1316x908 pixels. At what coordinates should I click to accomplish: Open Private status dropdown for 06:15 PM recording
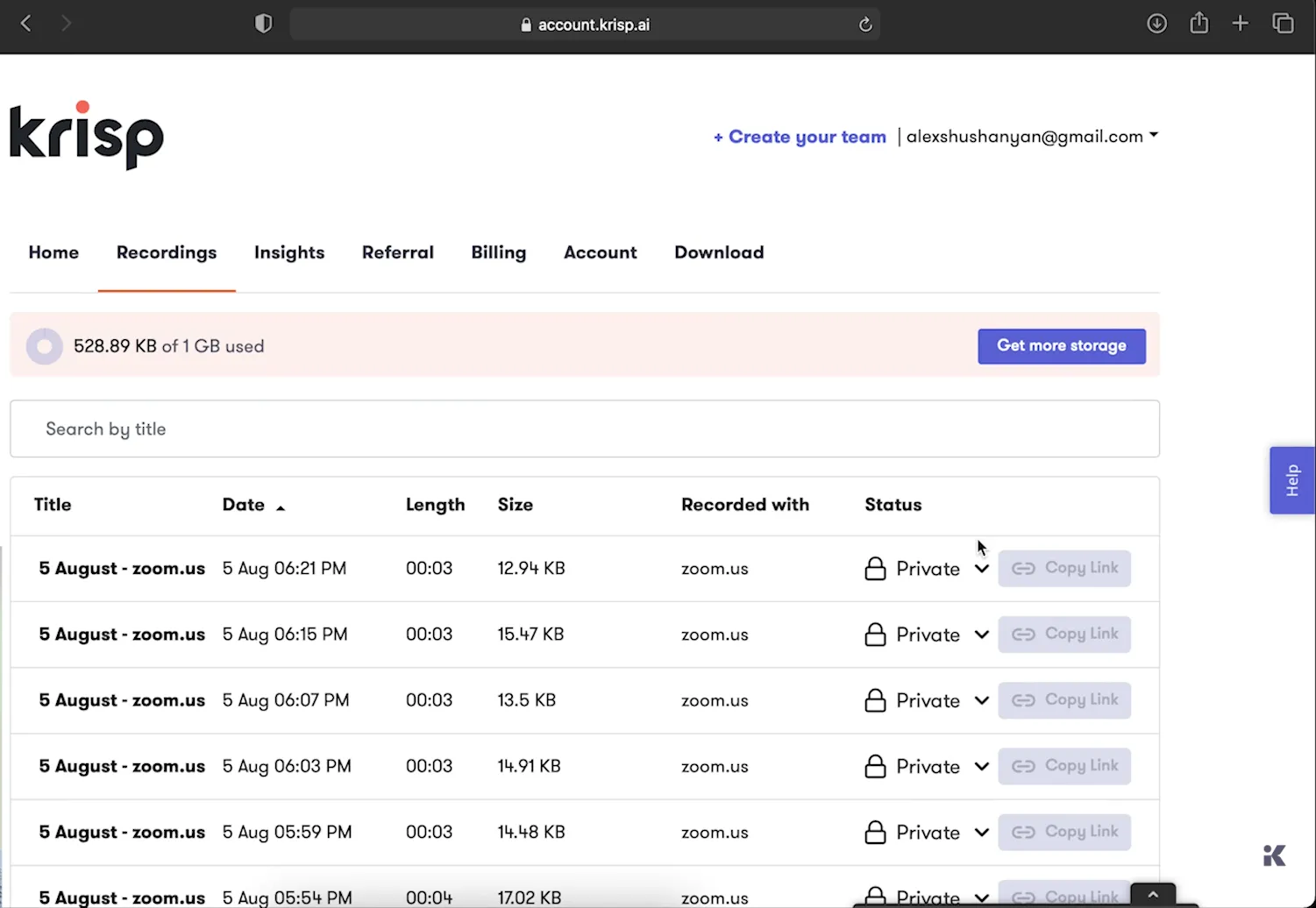coord(927,635)
